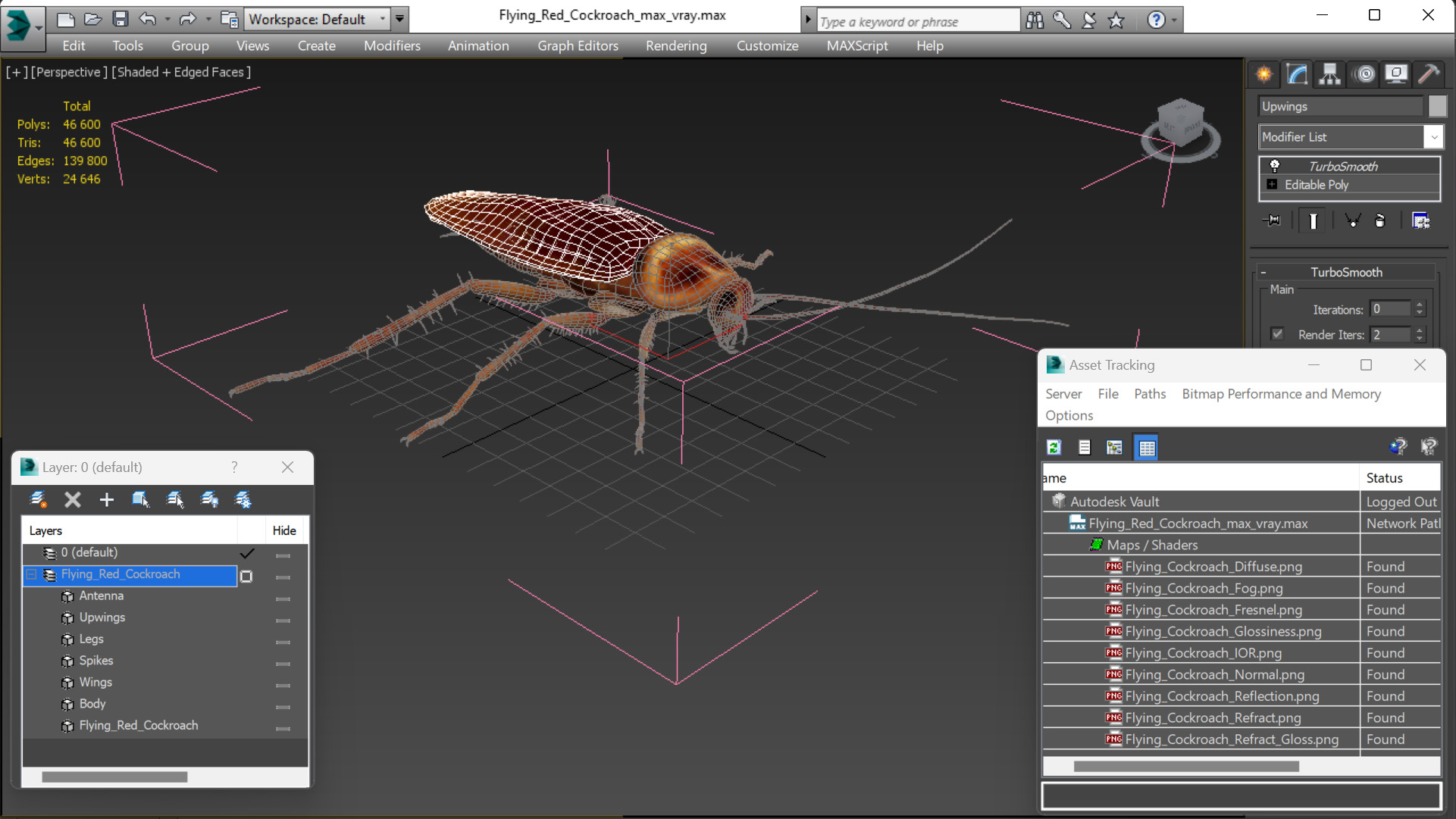
Task: Open the Modifier List dropdown
Action: (1433, 137)
